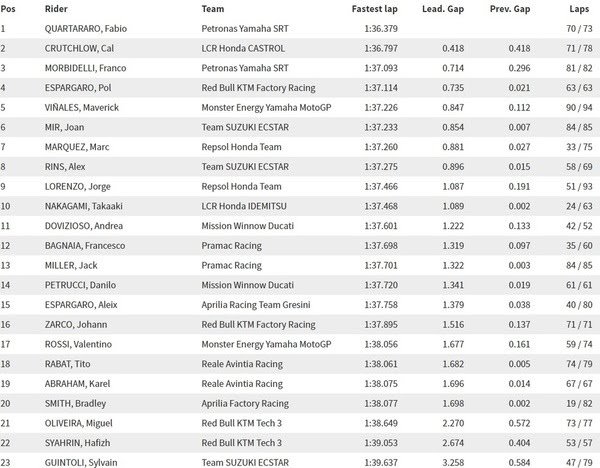Select rider MARQUEZ, Marc
Screen dimensions: 600x468
coord(77,147)
